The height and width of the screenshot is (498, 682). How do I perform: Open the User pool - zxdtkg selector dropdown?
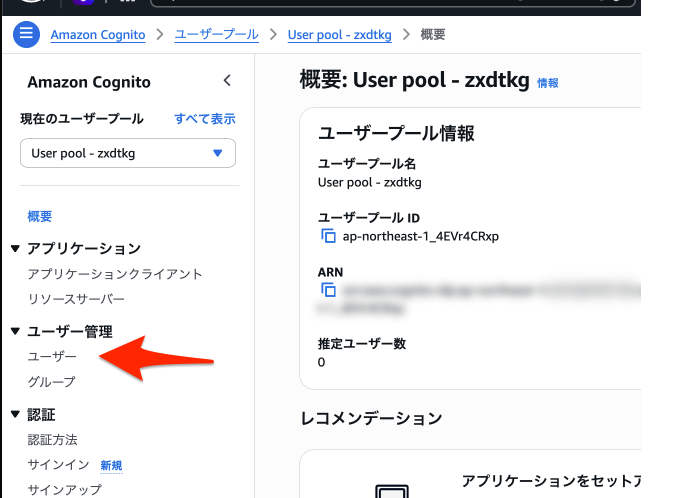(128, 153)
